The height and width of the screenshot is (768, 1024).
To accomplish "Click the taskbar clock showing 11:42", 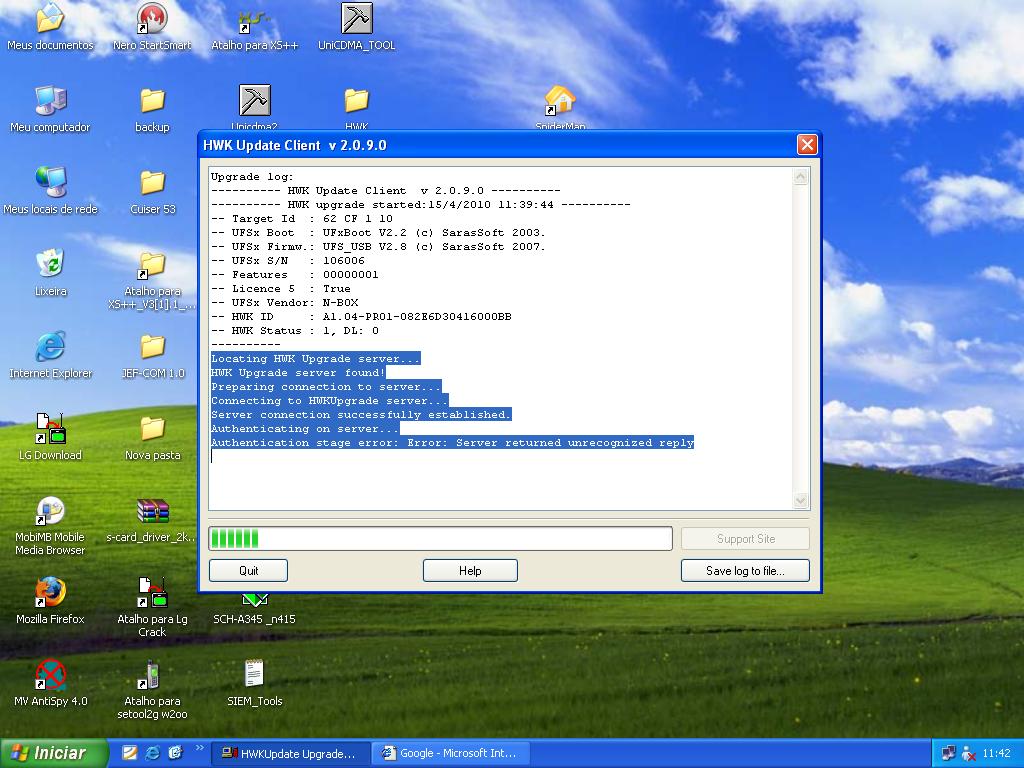I will [997, 753].
